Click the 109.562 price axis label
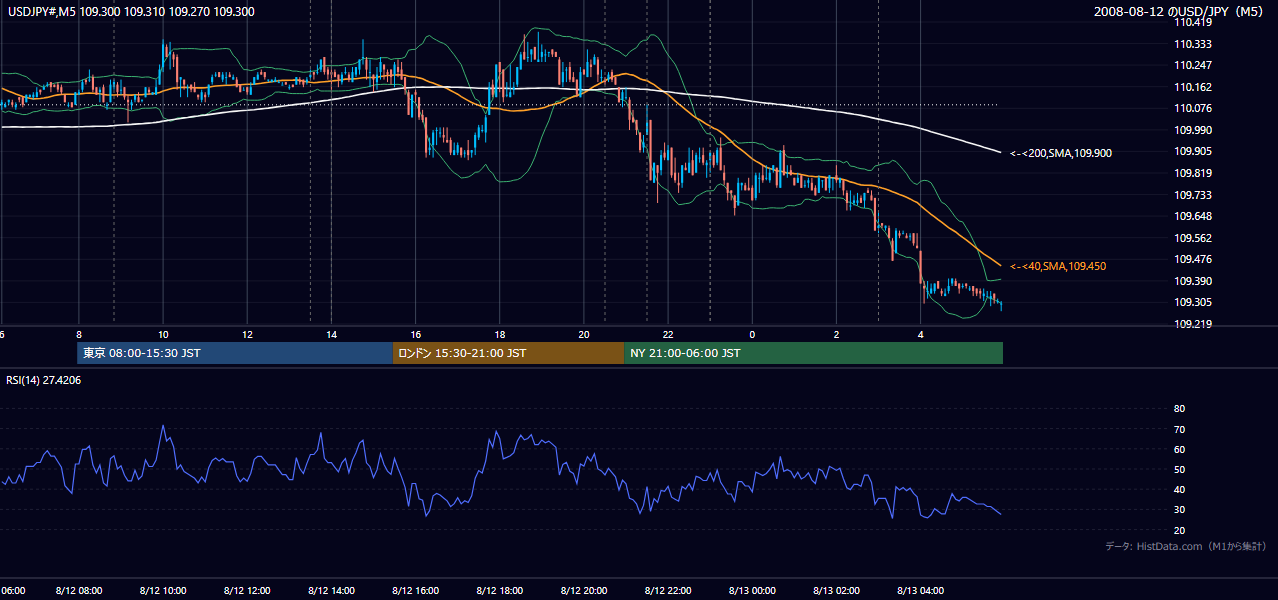Screen dimensions: 1278x600 coord(1194,238)
